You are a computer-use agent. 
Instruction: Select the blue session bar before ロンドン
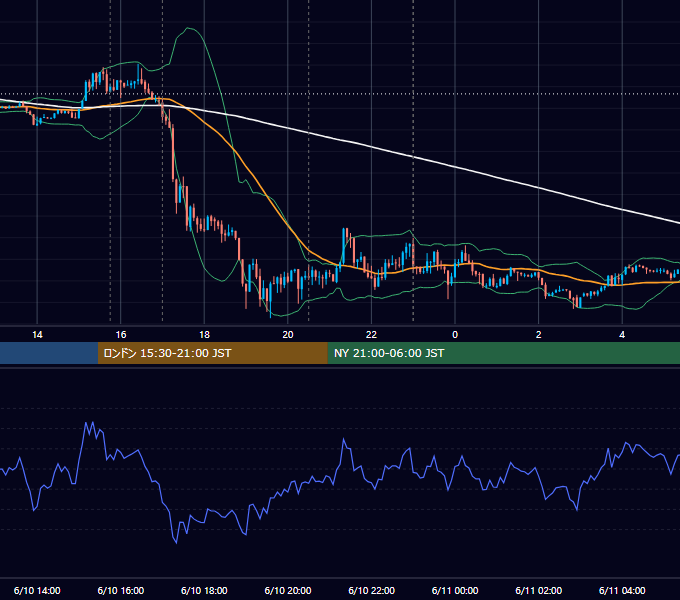(x=49, y=353)
